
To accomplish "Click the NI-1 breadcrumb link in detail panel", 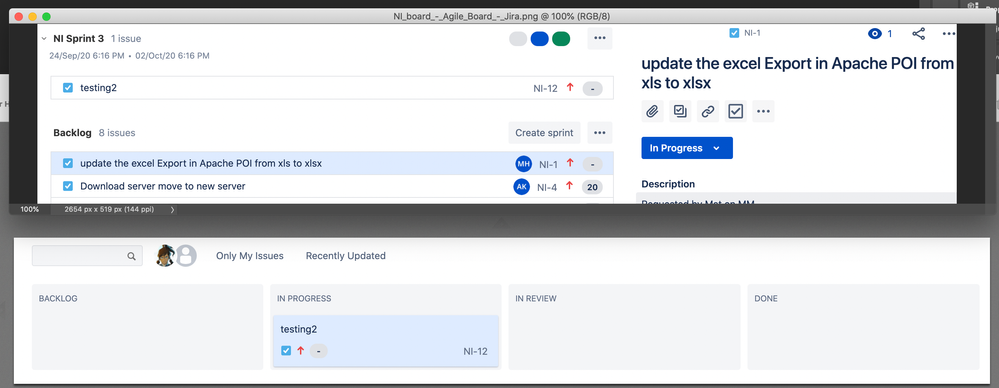I will click(752, 33).
